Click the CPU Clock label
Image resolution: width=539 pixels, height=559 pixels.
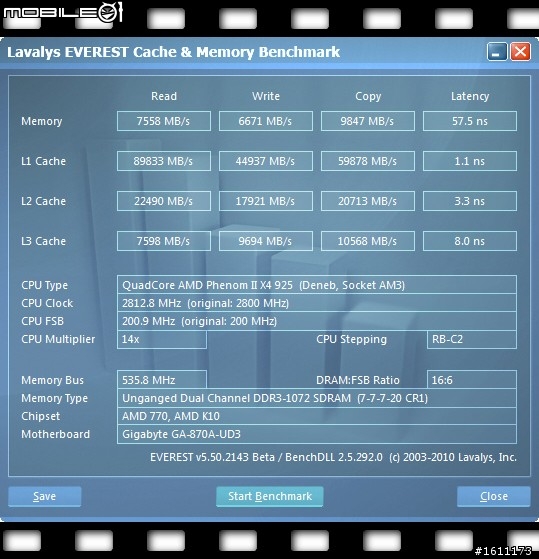click(x=47, y=303)
